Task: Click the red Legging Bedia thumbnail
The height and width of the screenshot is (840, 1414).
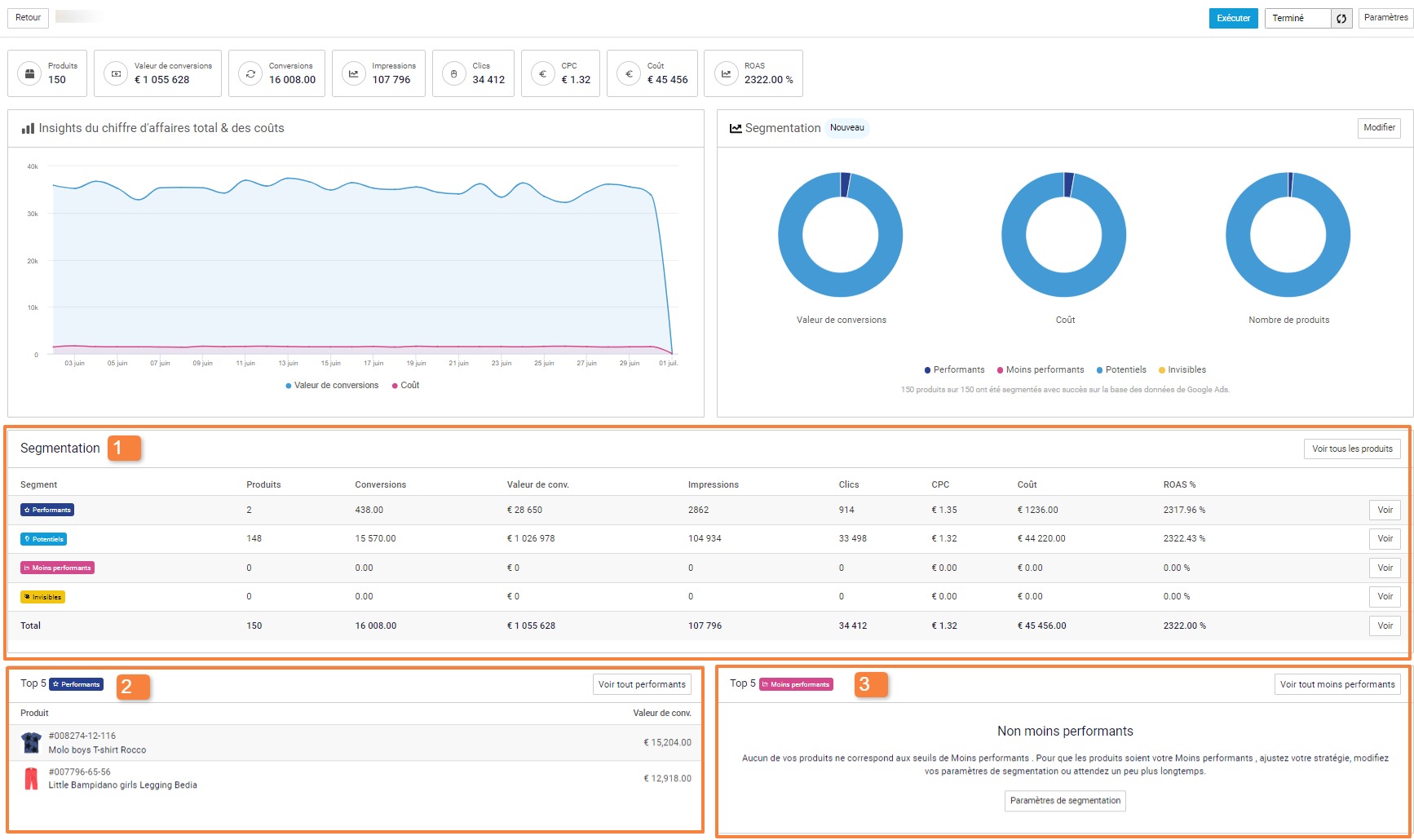Action: click(x=31, y=779)
